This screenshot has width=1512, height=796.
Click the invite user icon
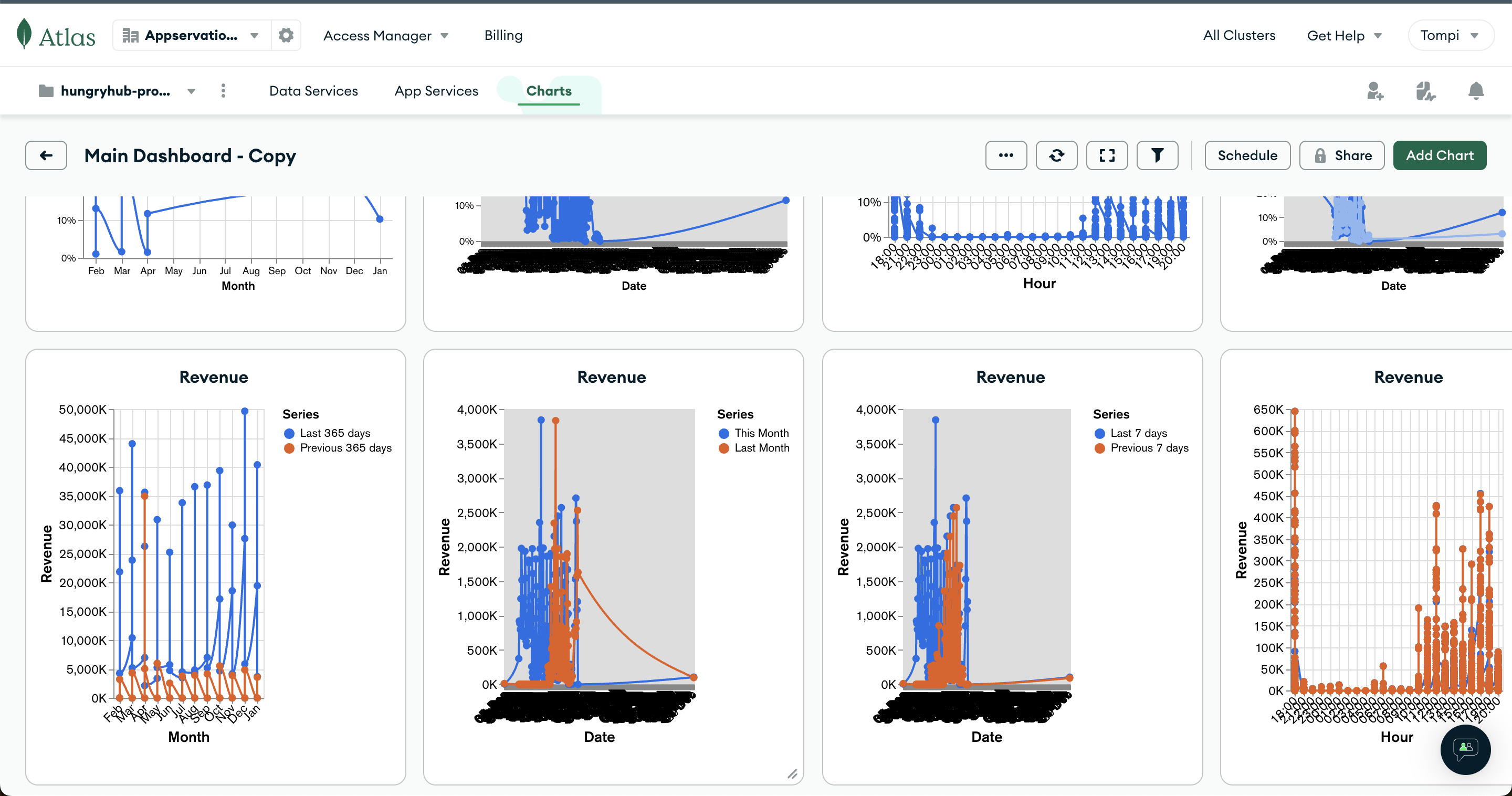[1374, 91]
